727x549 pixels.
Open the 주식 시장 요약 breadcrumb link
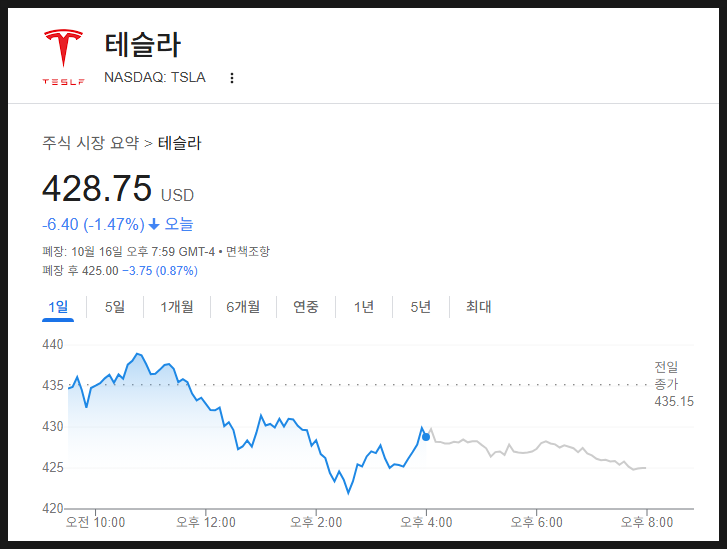pos(90,143)
